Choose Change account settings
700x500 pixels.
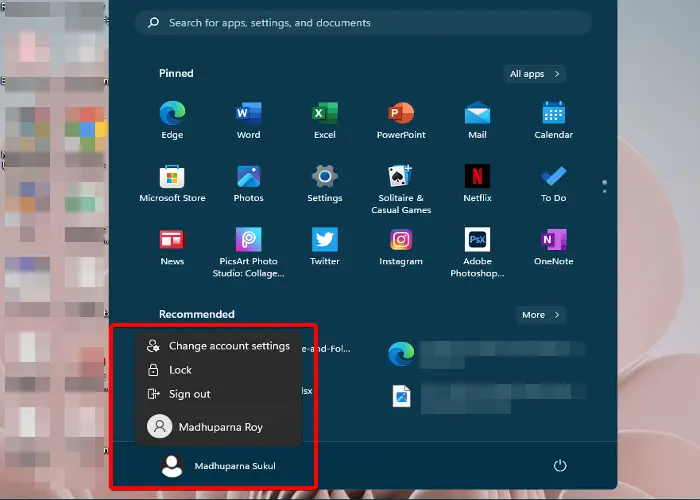pyautogui.click(x=219, y=346)
